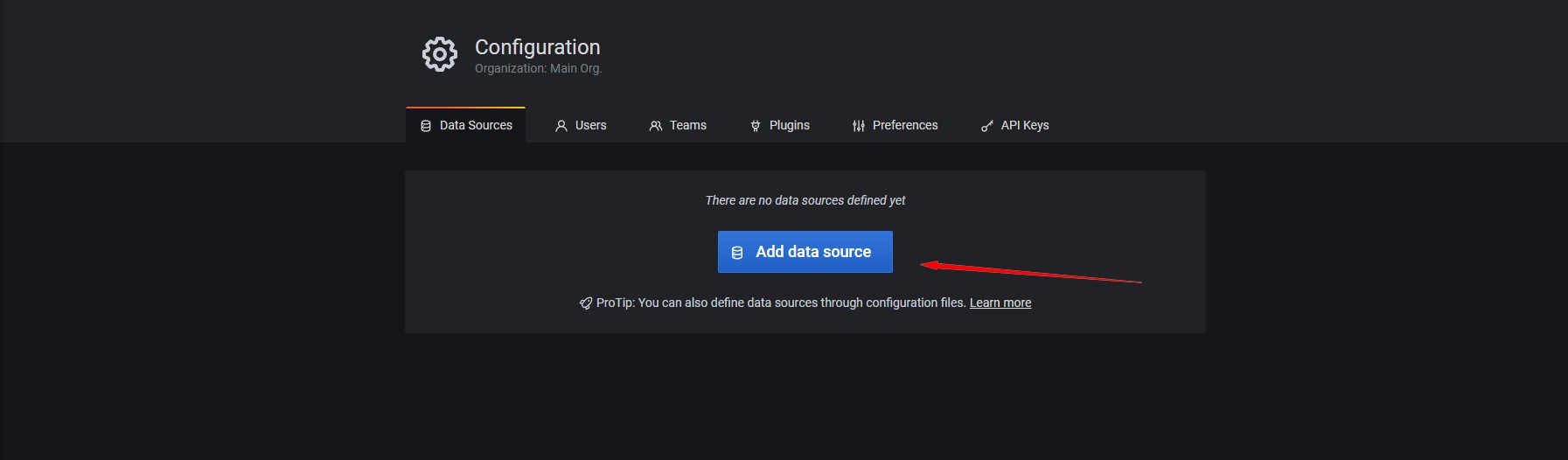1568x460 pixels.
Task: Click the person icon beside Users
Action: 561,126
